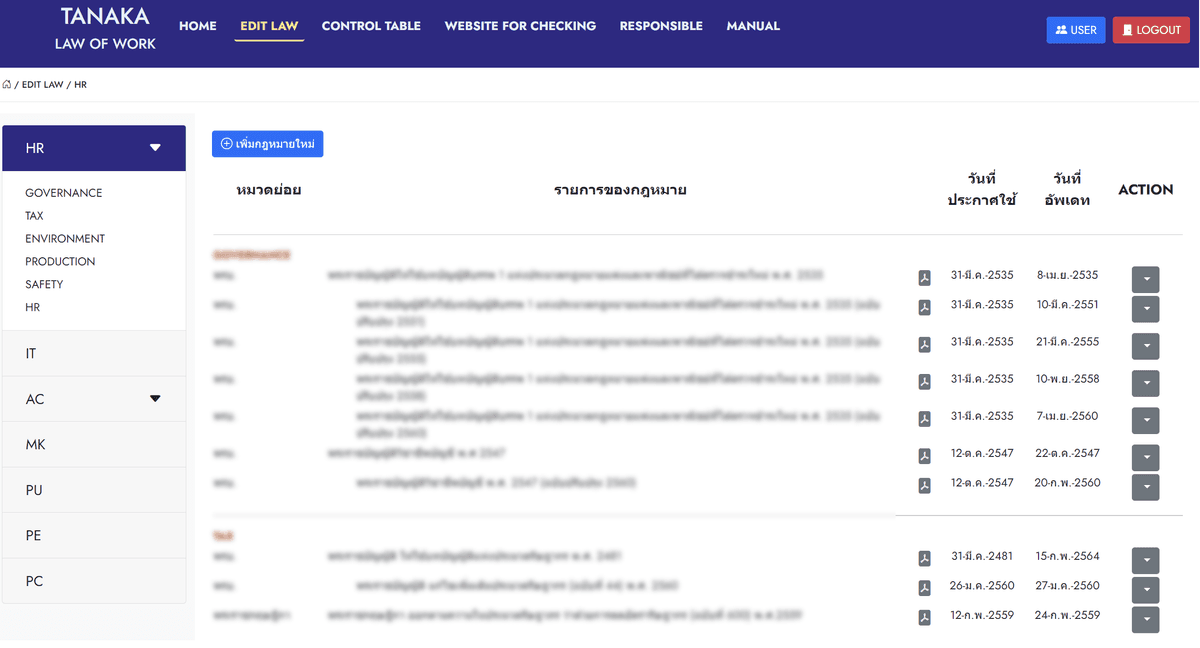This screenshot has width=1200, height=648.
Task: Select TAX in the HR submenu
Action: point(34,216)
